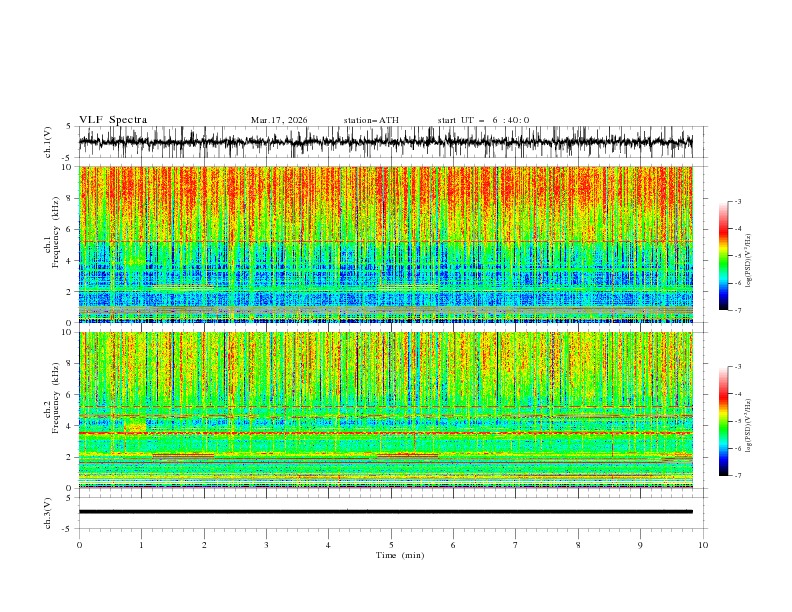This screenshot has height=612, width=792.
Task: Click the ch.1 voltage waveform plot
Action: (x=386, y=142)
